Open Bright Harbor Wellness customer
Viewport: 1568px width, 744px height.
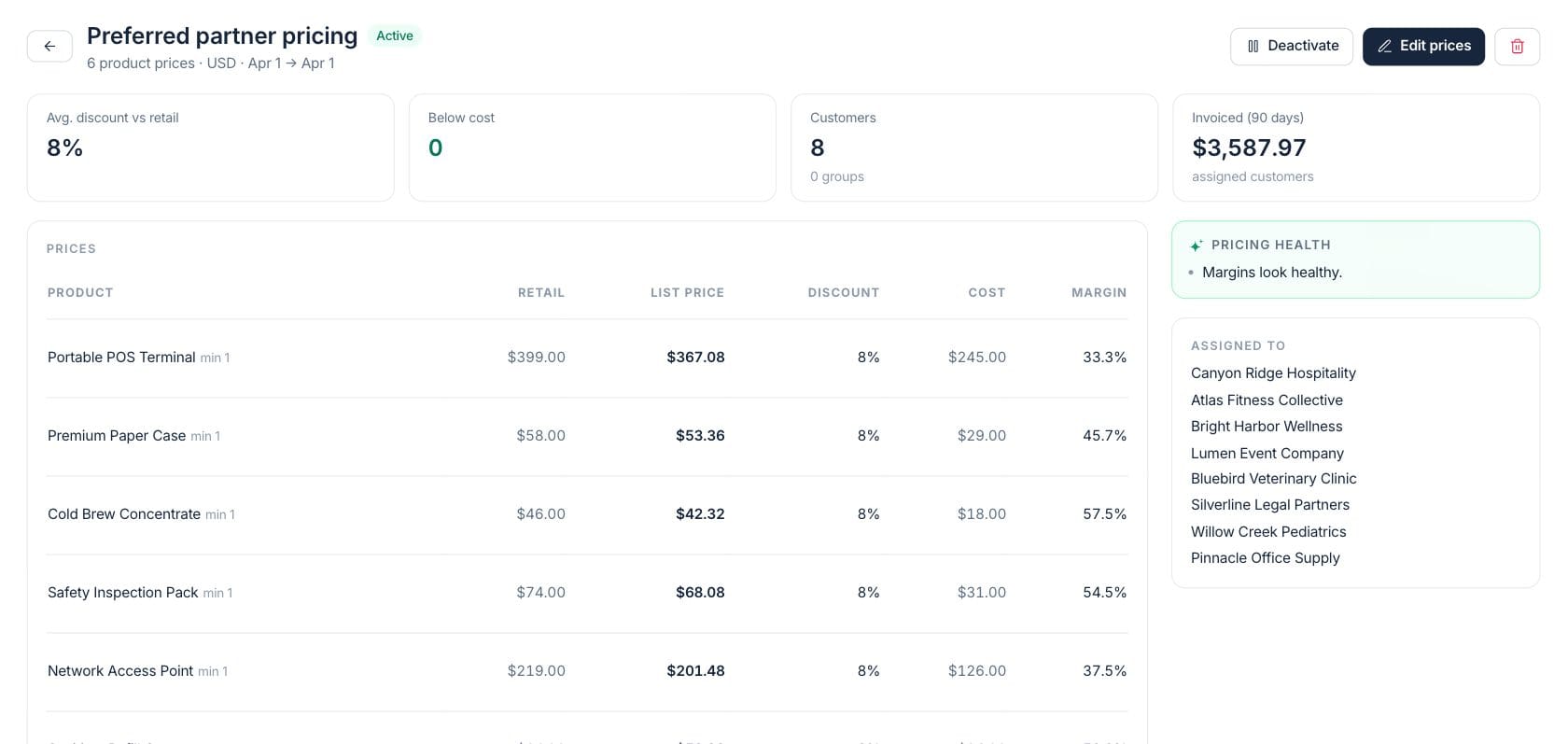tap(1267, 427)
